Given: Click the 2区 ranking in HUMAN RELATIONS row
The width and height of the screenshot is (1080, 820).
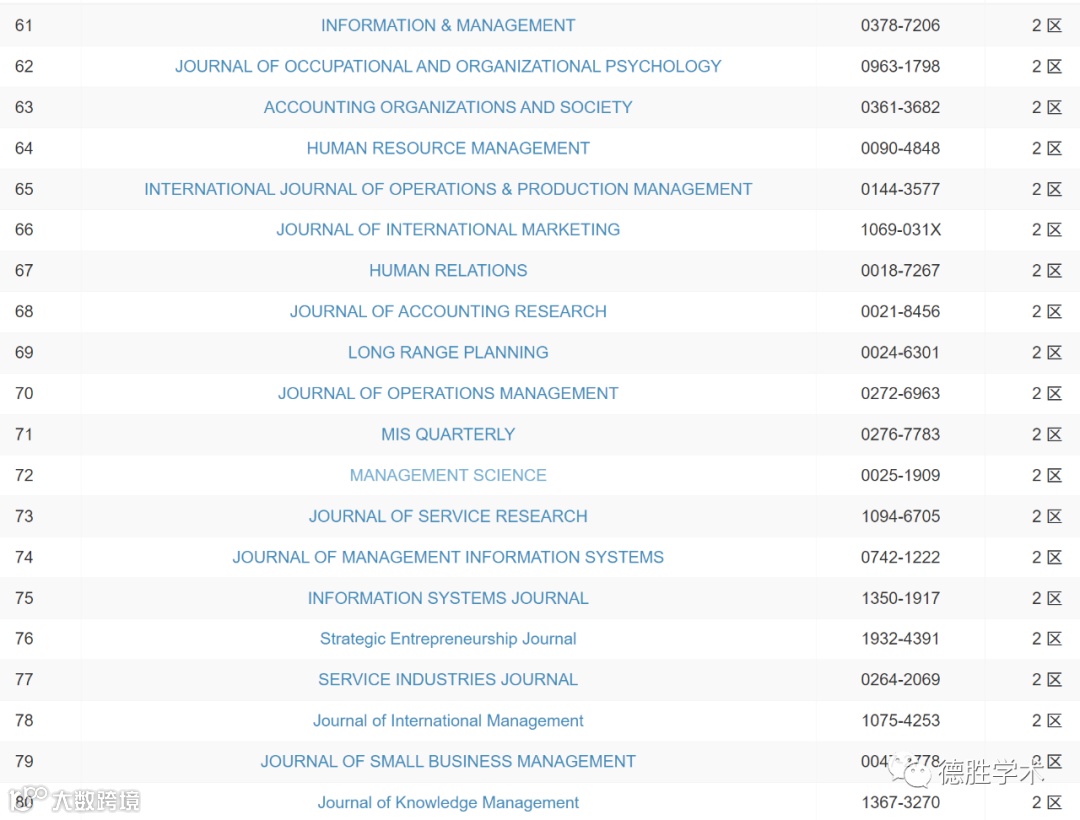Looking at the screenshot, I should click(1047, 271).
